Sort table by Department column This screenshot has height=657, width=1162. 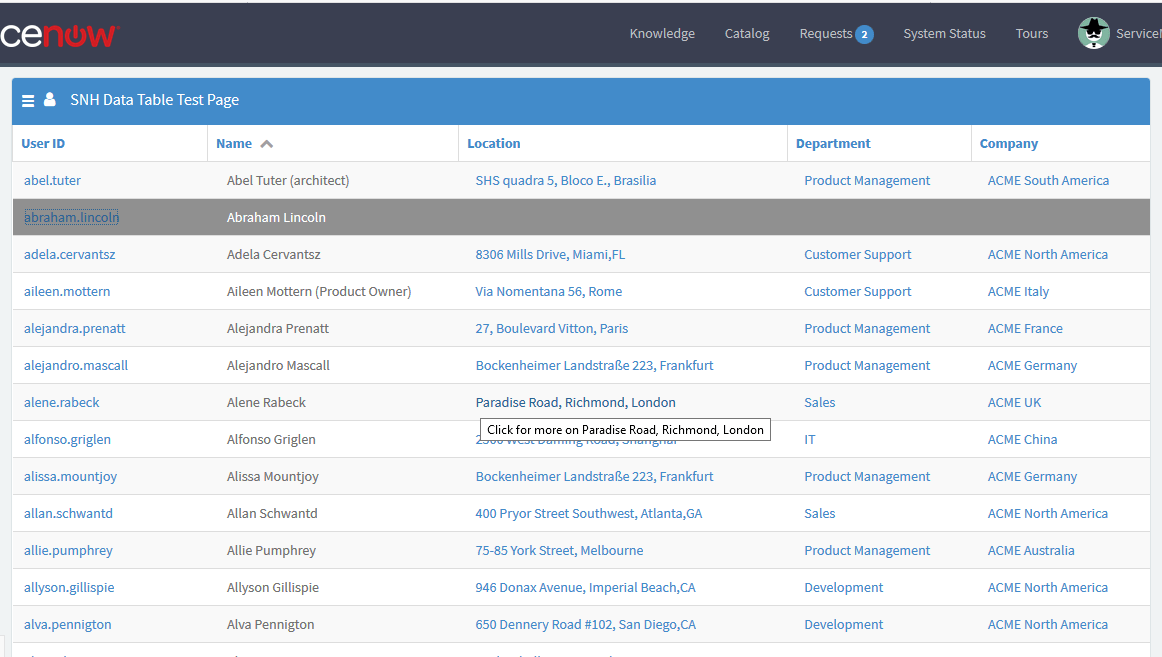click(x=833, y=144)
